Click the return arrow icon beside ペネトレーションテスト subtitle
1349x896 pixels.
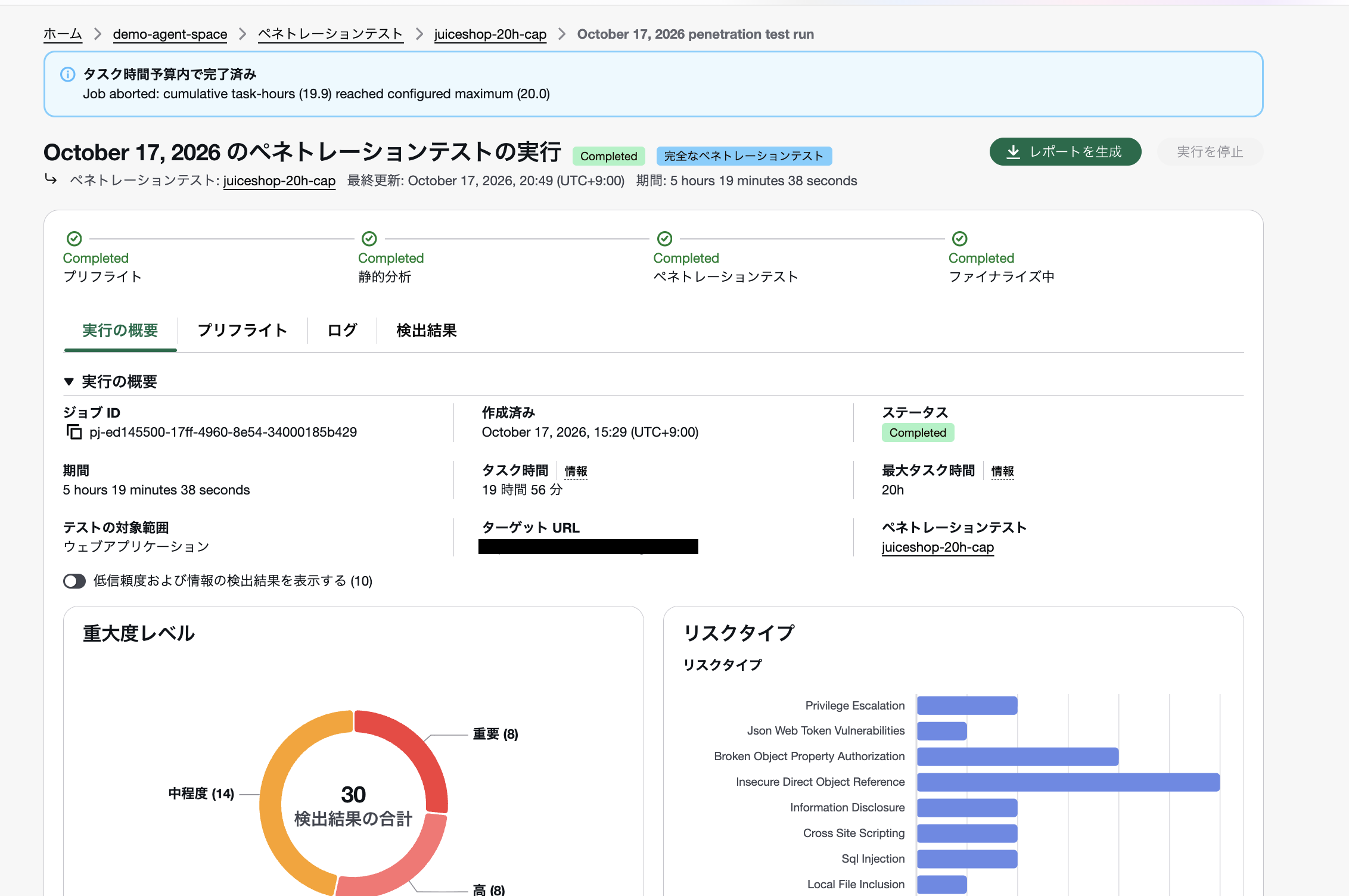[51, 179]
